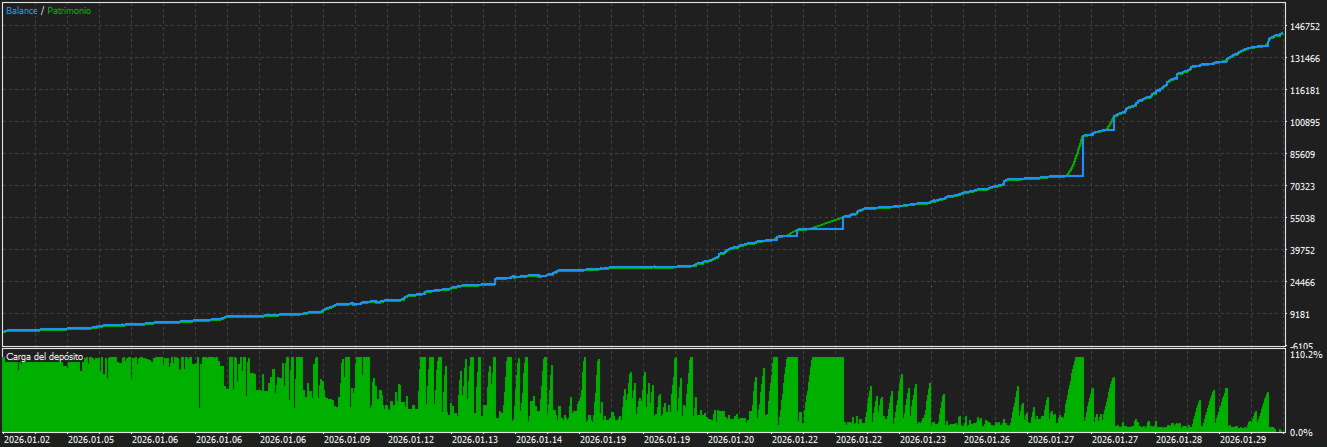This screenshot has width=1327, height=447.
Task: Click the 2026.01.26 date label
Action: 986,439
